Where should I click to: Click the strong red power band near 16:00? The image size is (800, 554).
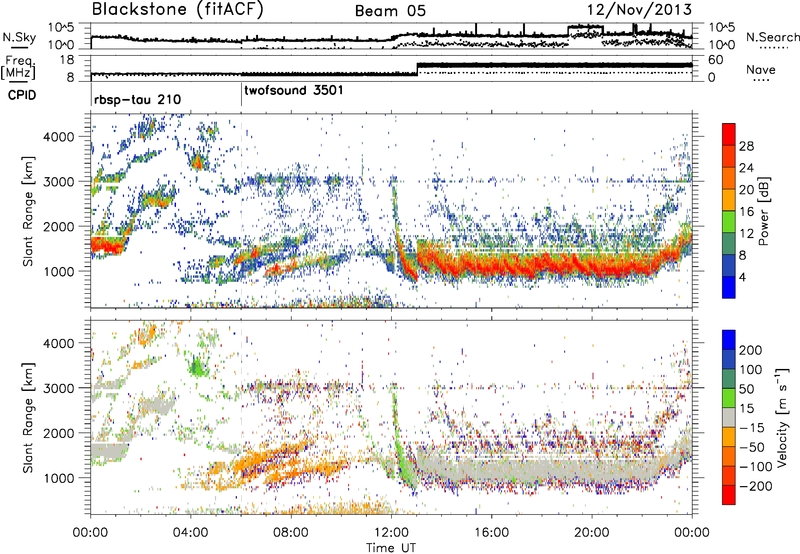point(491,265)
